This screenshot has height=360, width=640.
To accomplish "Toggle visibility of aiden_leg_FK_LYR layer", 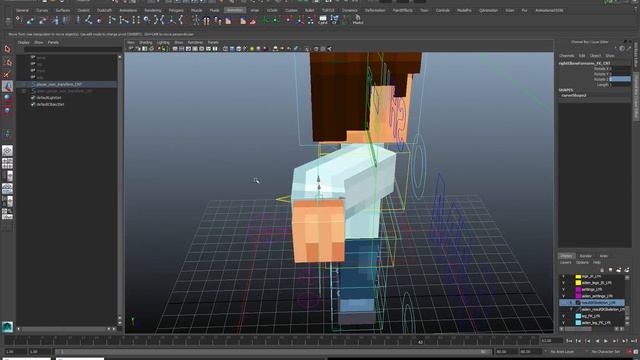I will point(564,322).
